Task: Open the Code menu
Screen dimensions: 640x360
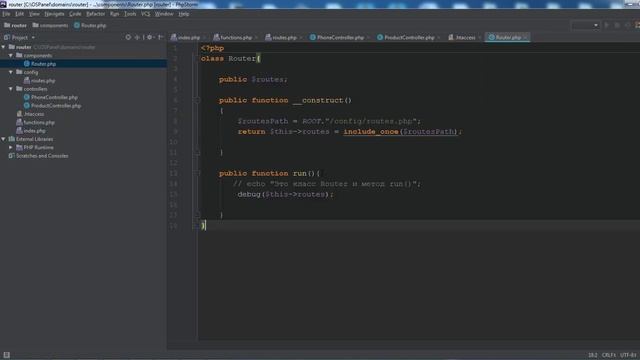Action: click(x=75, y=14)
